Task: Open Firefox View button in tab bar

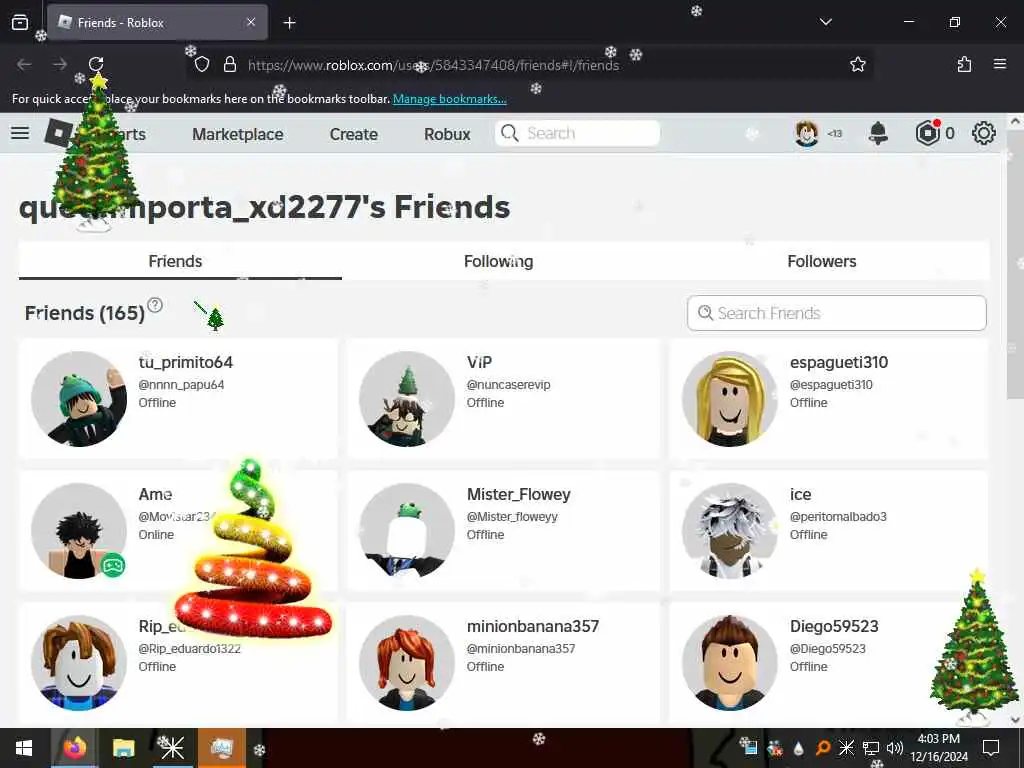Action: click(20, 22)
